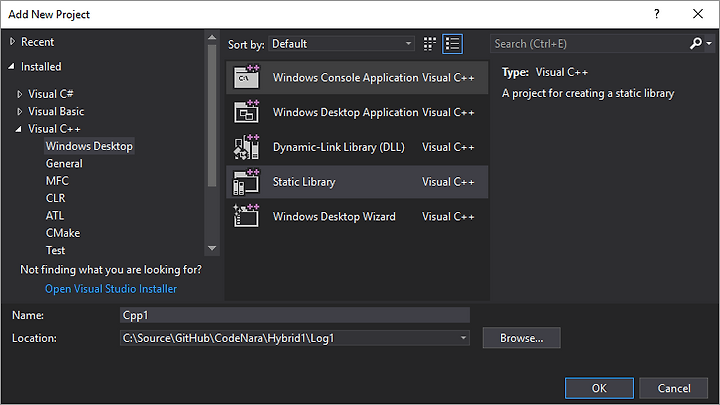Image resolution: width=720 pixels, height=405 pixels.
Task: Click the Visual C++ tree label
Action: (54, 129)
